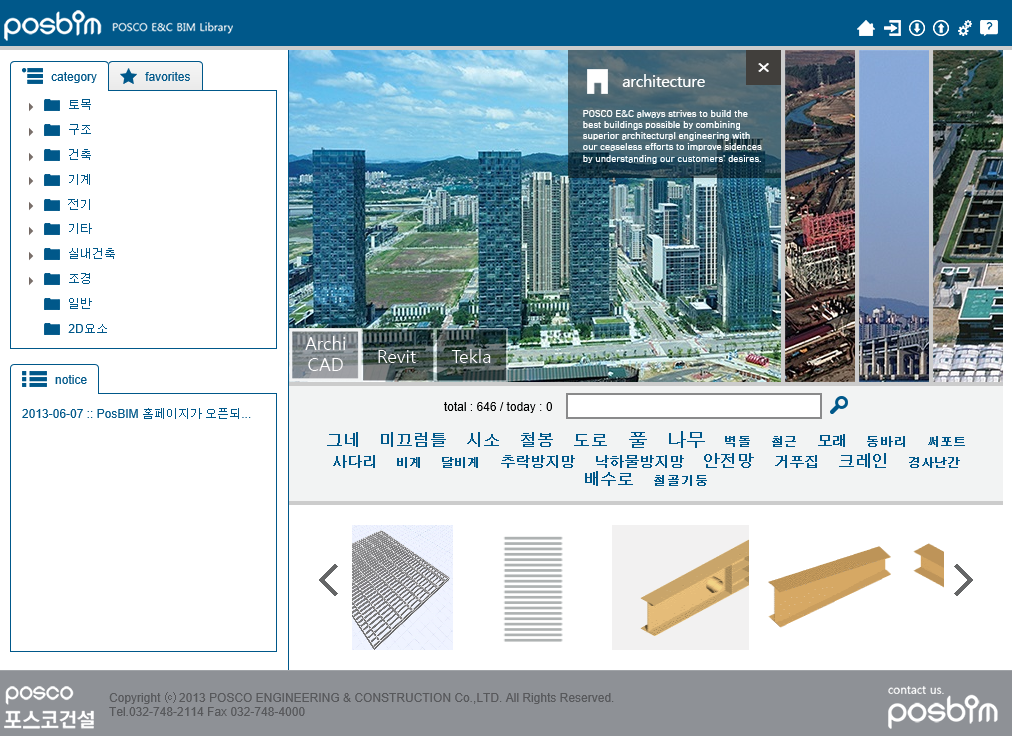Close the architecture info overlay
This screenshot has height=736, width=1012.
(x=764, y=68)
